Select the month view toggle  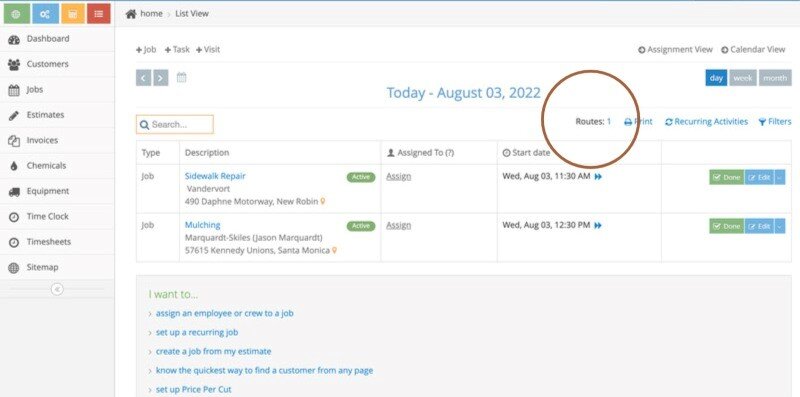pos(775,78)
